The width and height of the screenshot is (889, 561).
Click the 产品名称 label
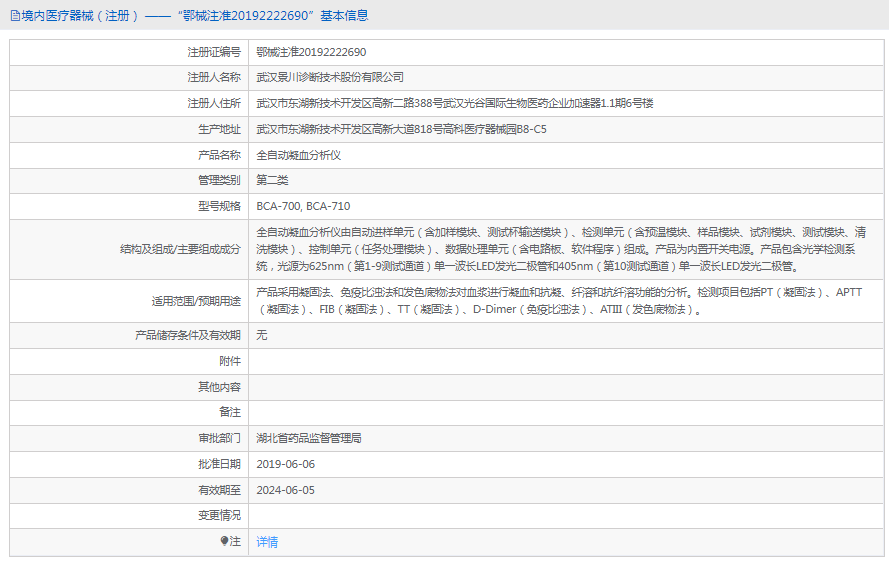point(219,155)
